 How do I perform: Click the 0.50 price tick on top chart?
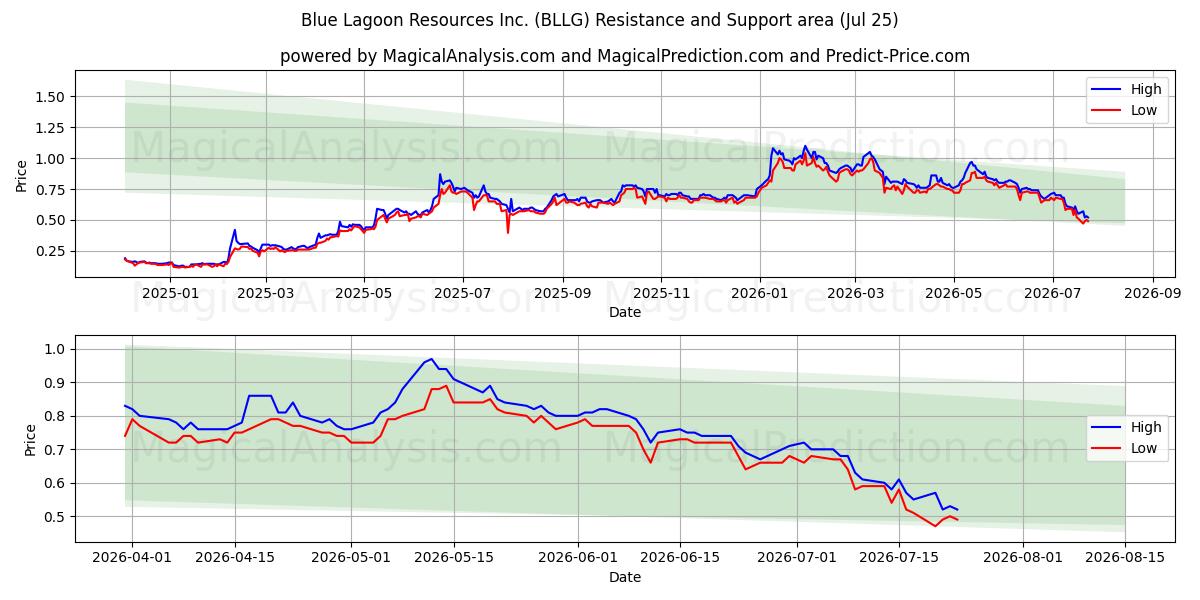tap(52, 220)
